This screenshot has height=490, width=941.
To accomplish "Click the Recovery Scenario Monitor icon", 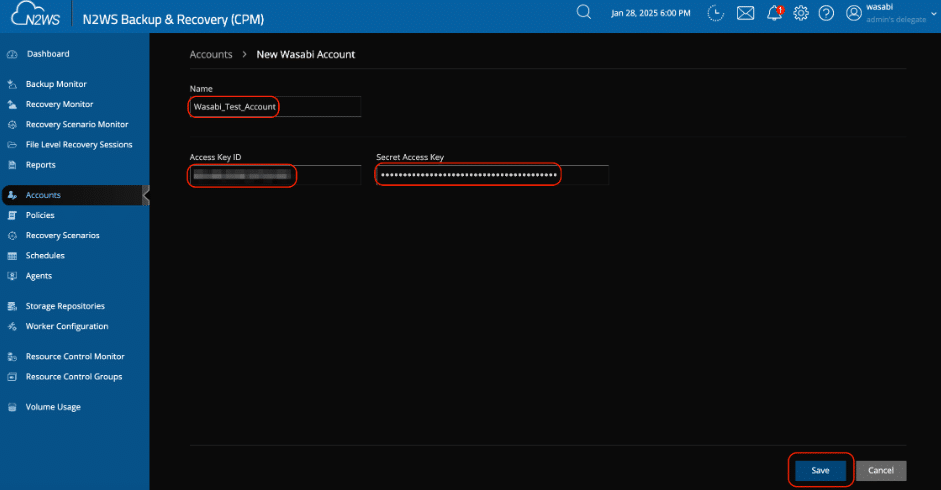I will click(12, 125).
